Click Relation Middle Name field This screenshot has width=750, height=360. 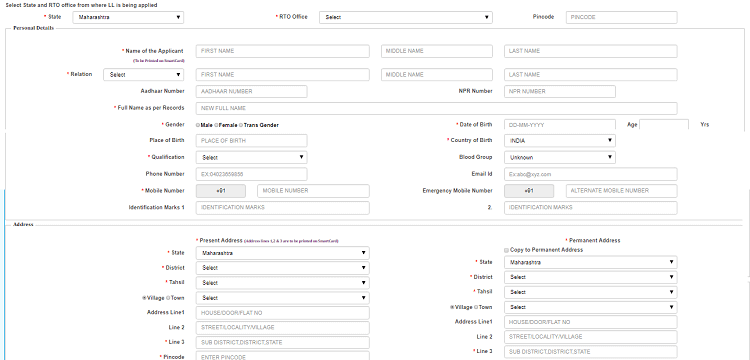437,75
